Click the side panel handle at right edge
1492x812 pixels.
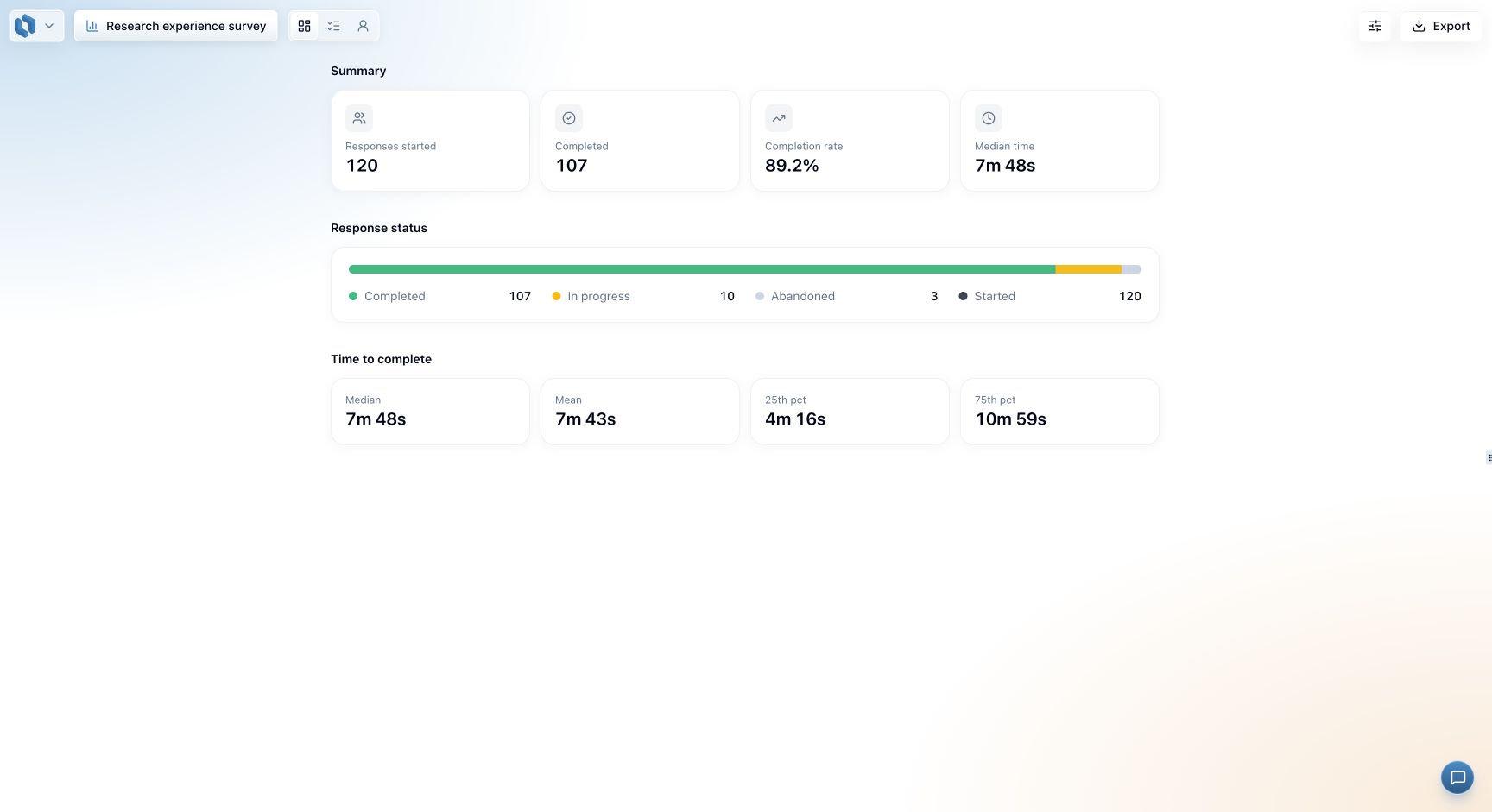click(1489, 457)
